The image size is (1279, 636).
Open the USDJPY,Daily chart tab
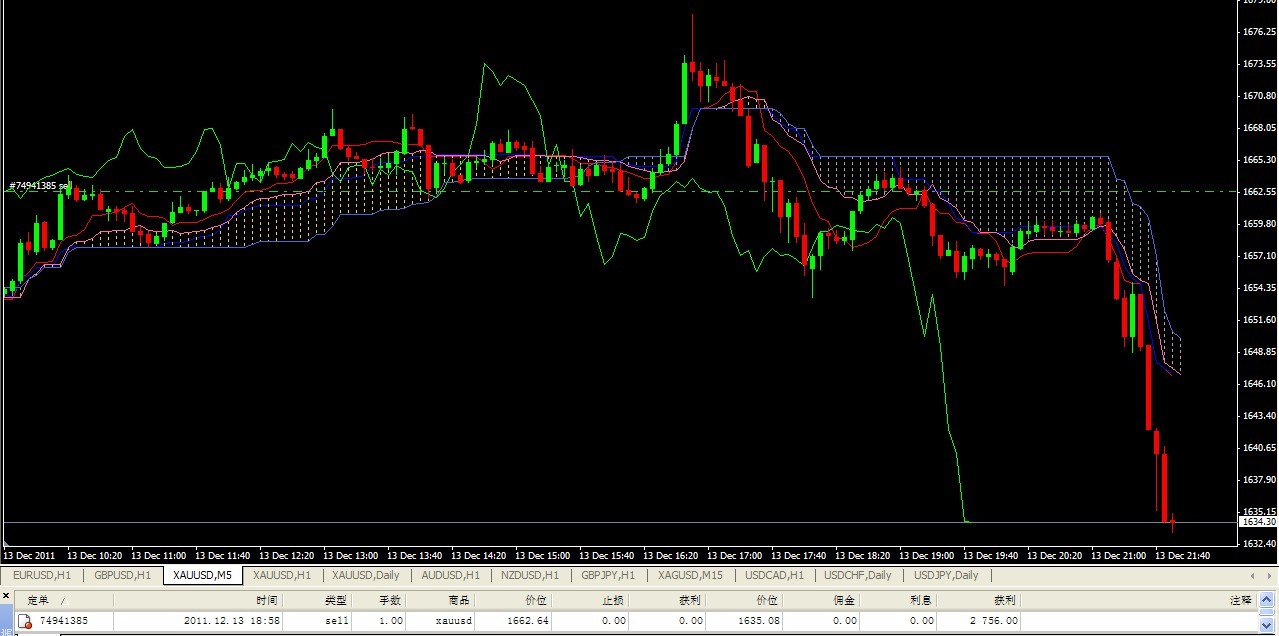[946, 576]
